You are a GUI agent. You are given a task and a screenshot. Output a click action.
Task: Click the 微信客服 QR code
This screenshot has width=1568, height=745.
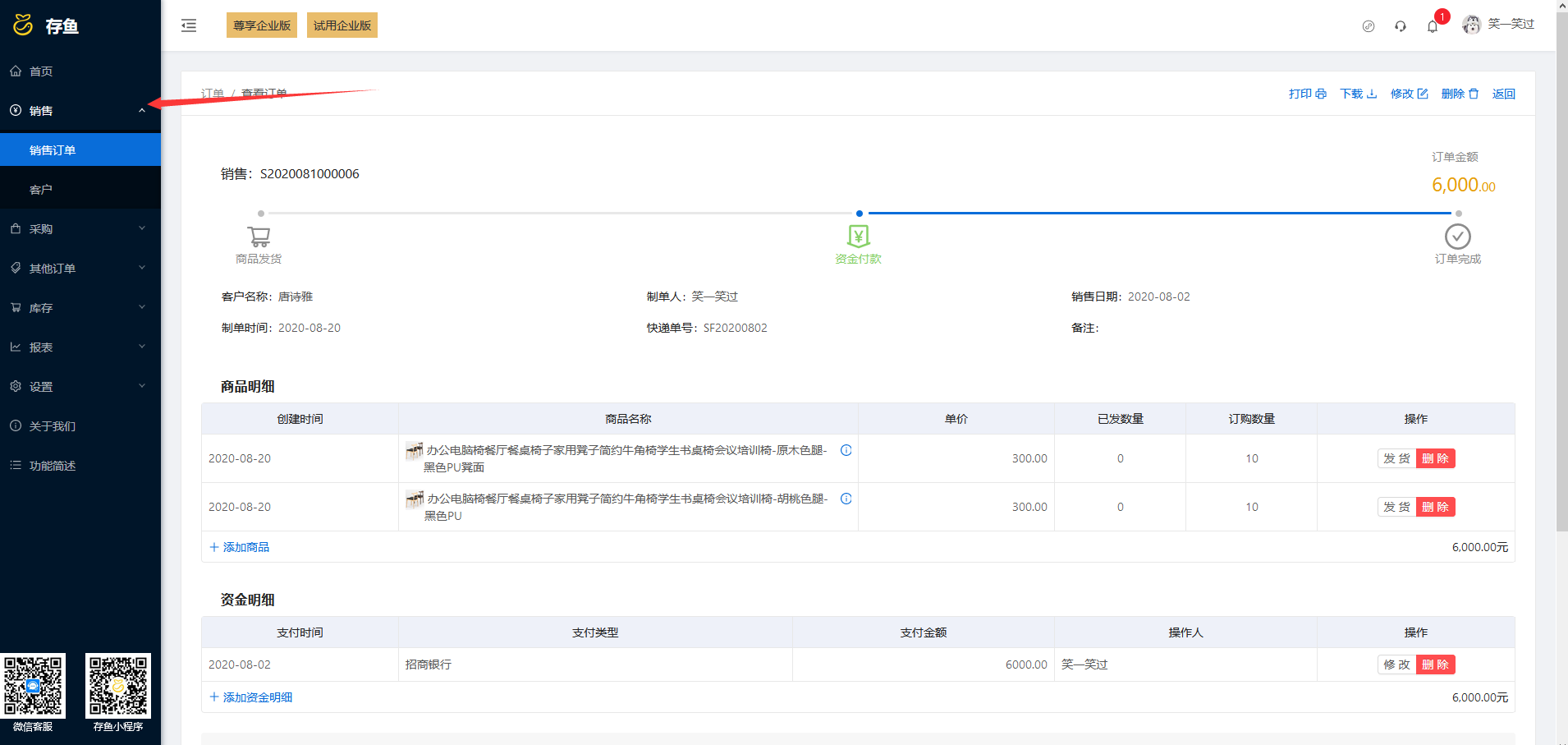33,686
